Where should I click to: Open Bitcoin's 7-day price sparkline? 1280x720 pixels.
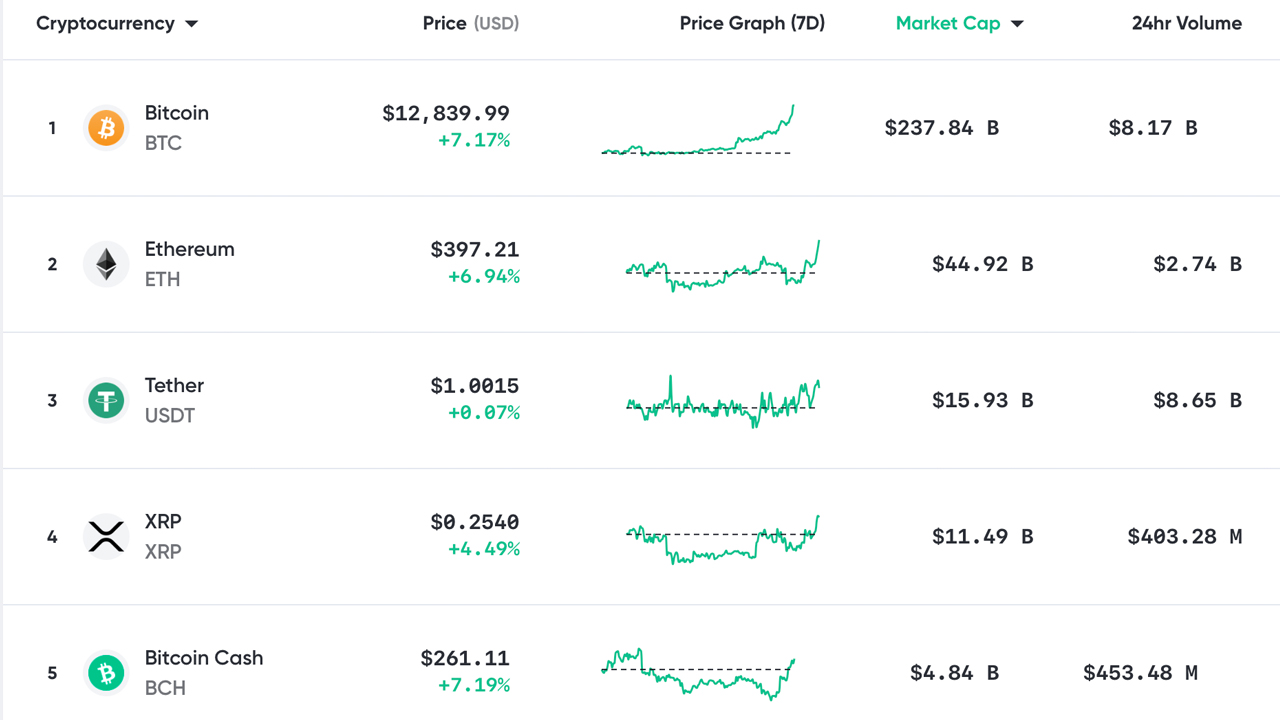point(697,132)
